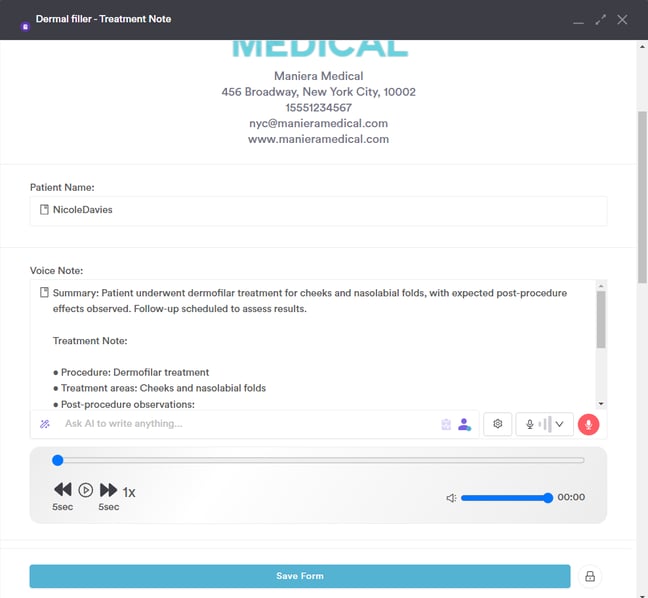Screen dimensions: 648x598
Task: Click the 'Procedure: Dermofilar treatment' bullet line
Action: 131,372
